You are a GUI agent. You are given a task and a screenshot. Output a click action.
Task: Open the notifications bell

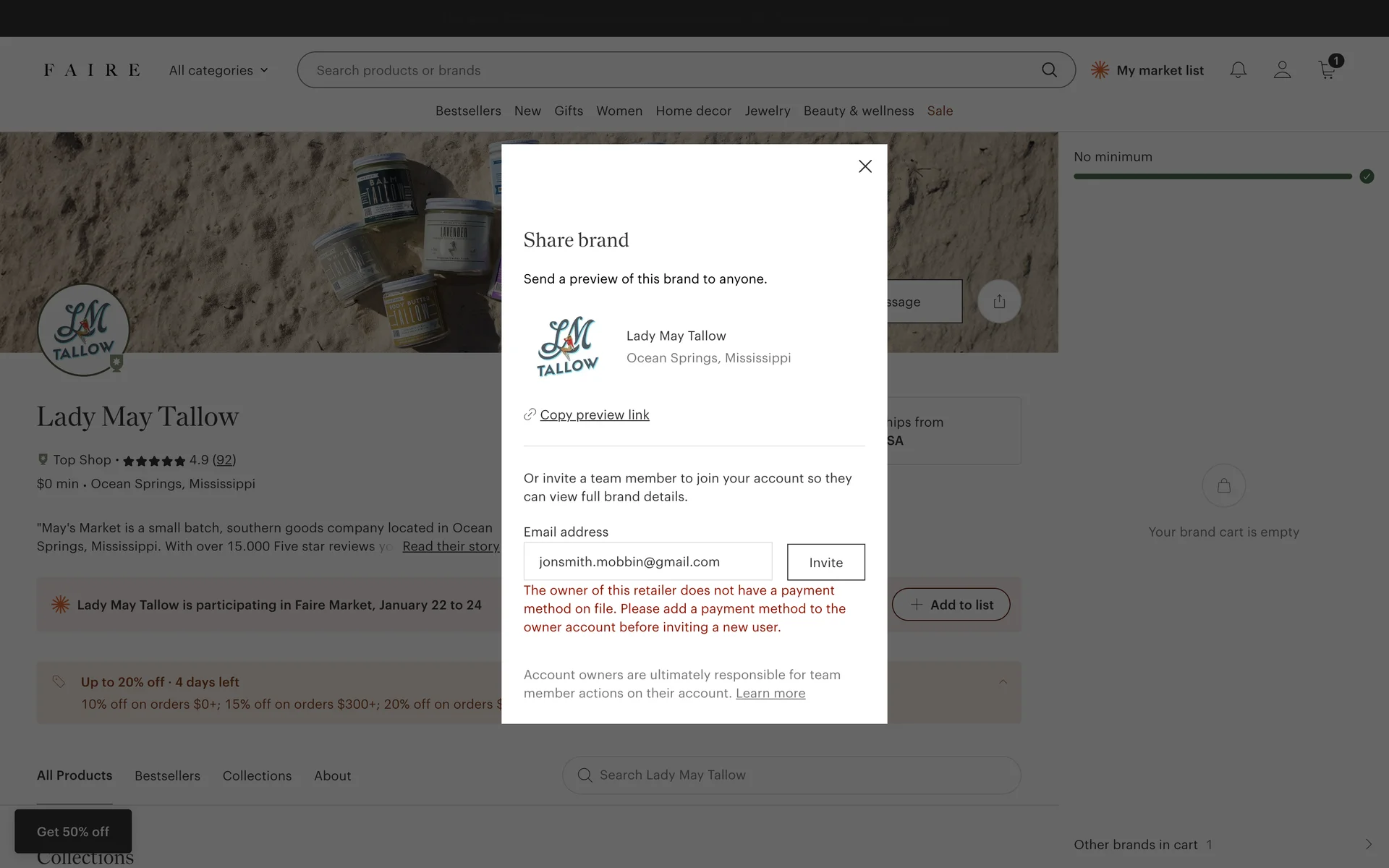pos(1238,70)
